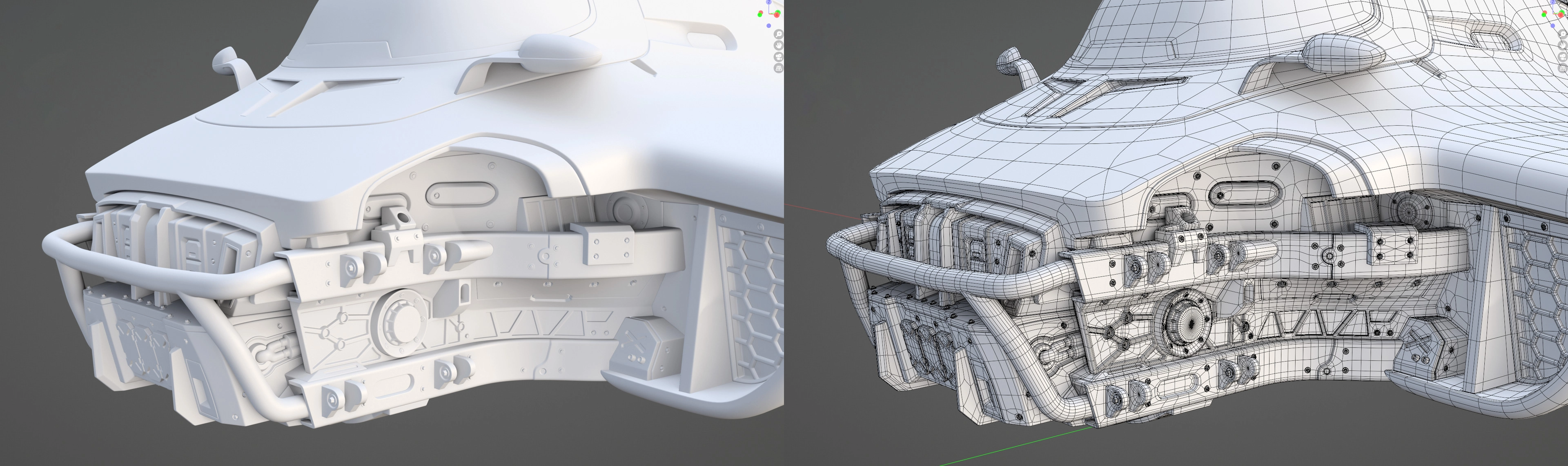Click unlabeled blue negative-Z dot in solid-shaded viewport
The width and height of the screenshot is (1568, 466).
point(769,26)
